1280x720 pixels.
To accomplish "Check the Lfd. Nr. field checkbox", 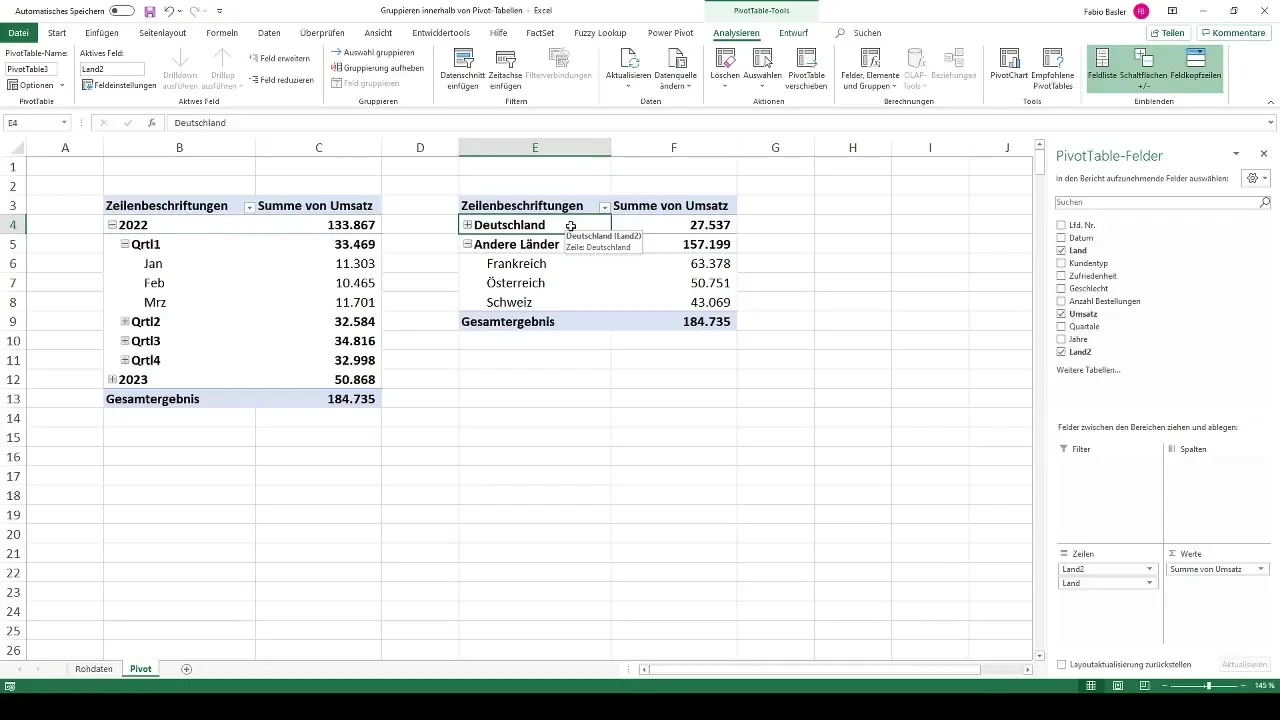I will pos(1061,225).
